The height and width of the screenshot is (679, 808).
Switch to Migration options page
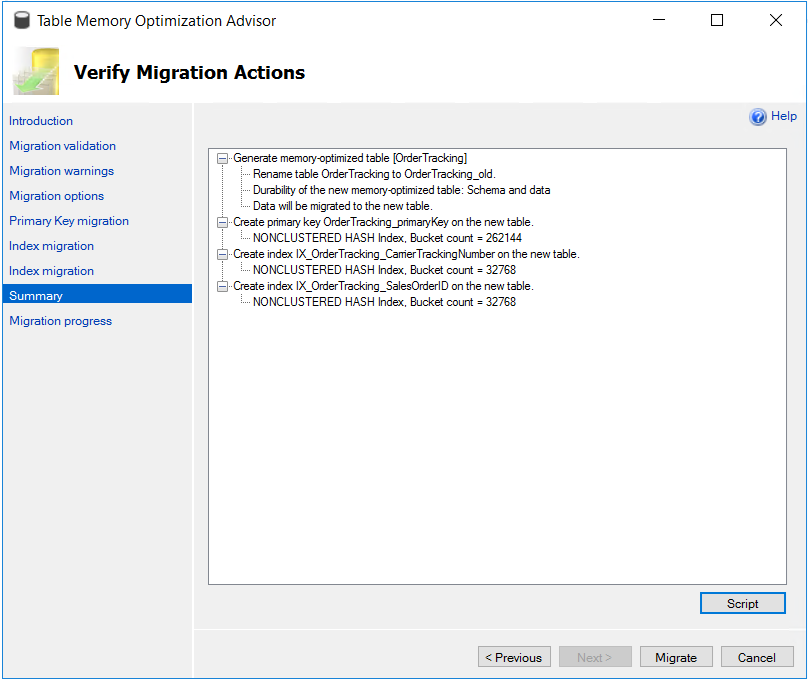(x=56, y=196)
